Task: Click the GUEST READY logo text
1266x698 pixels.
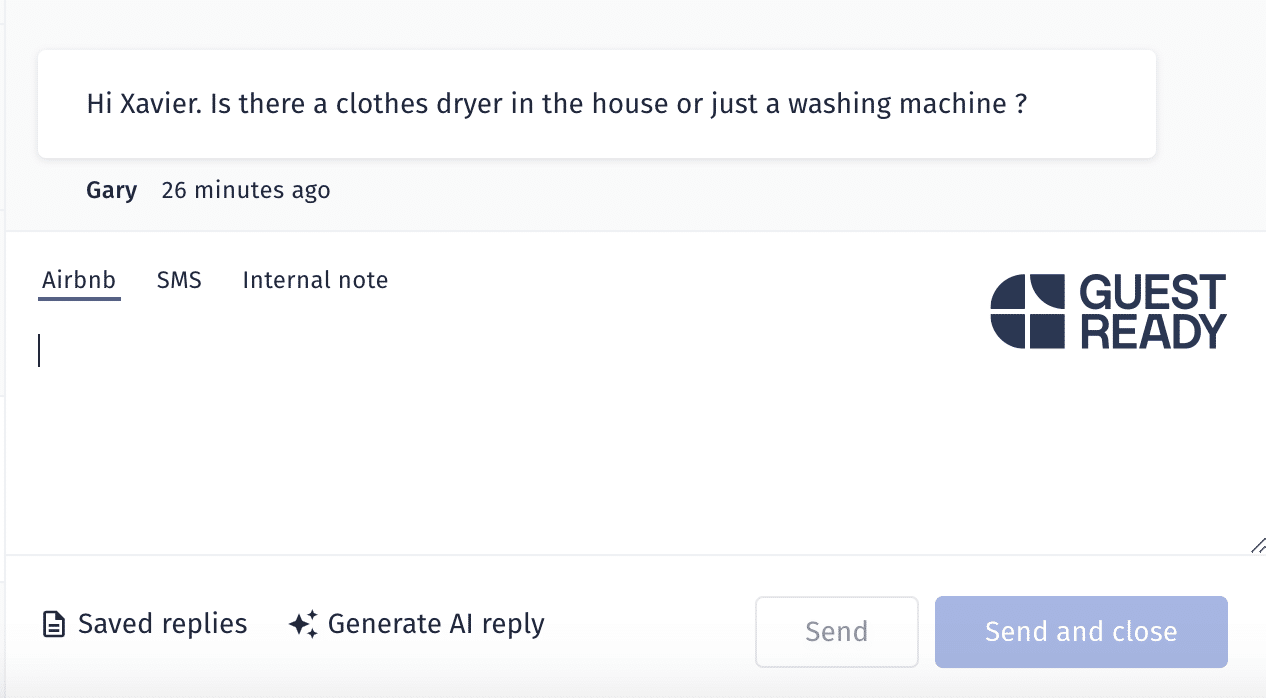Action: click(1153, 312)
